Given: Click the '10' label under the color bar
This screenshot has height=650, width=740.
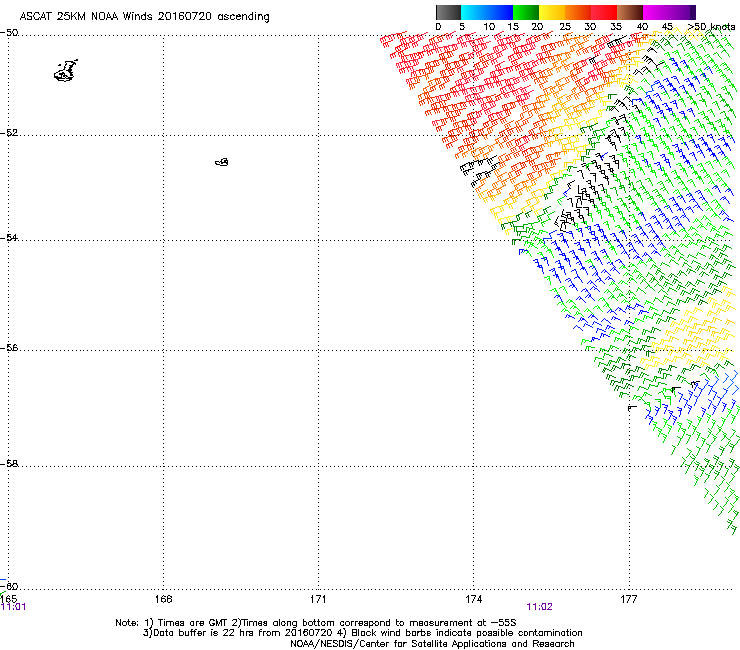Looking at the screenshot, I should click(489, 27).
